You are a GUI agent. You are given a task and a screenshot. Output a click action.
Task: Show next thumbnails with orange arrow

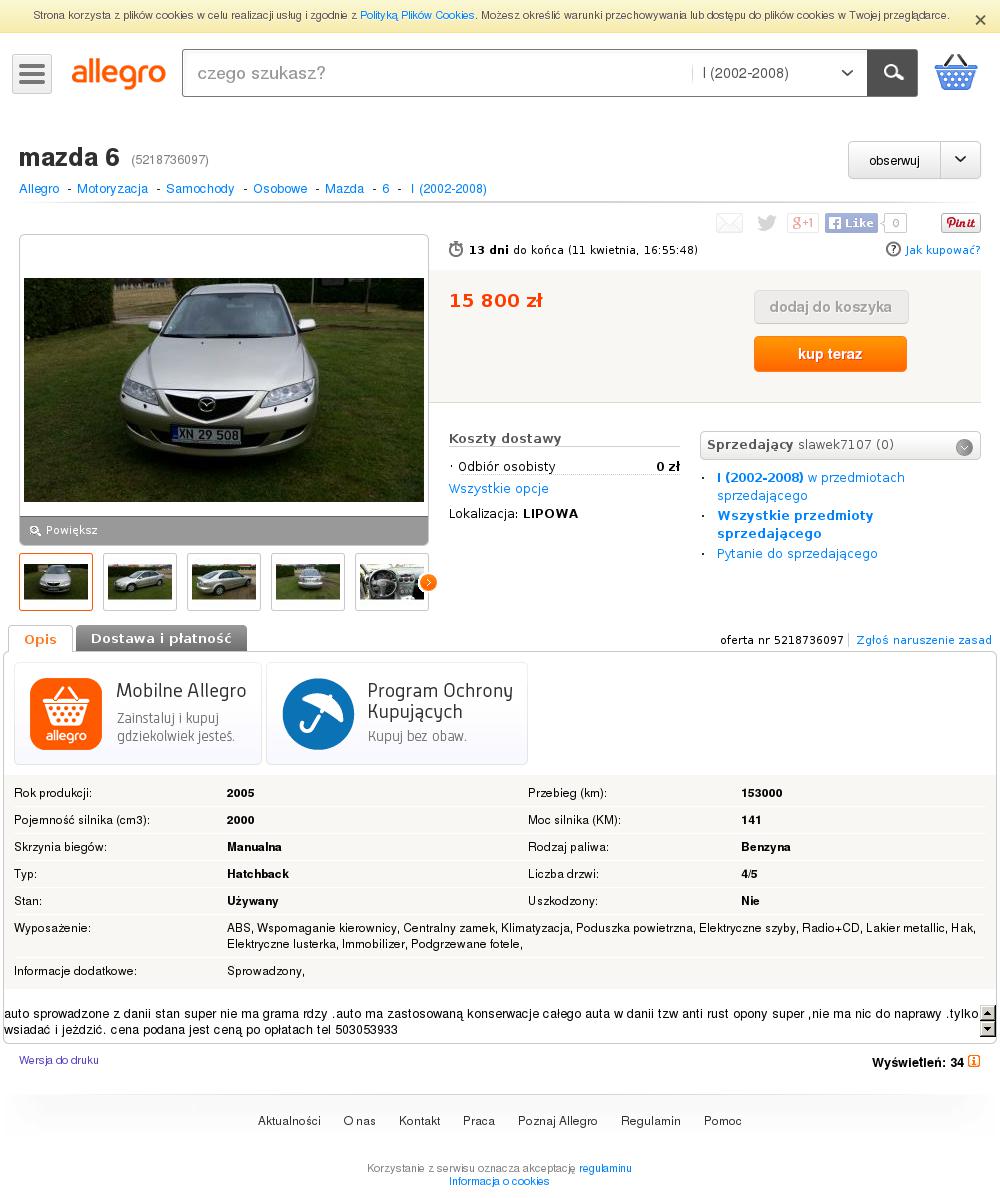429,582
